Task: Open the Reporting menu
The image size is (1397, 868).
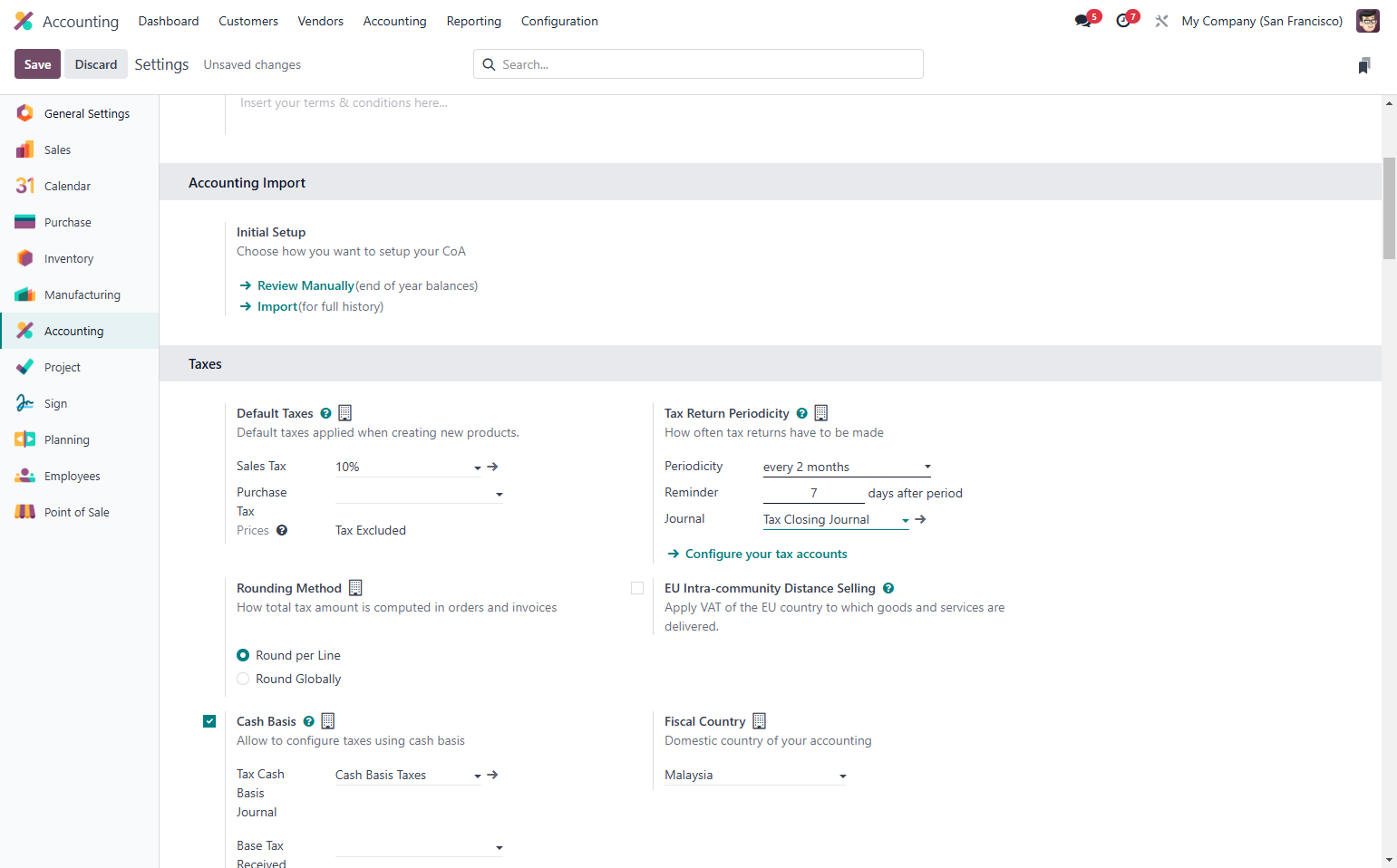Action: pos(474,21)
